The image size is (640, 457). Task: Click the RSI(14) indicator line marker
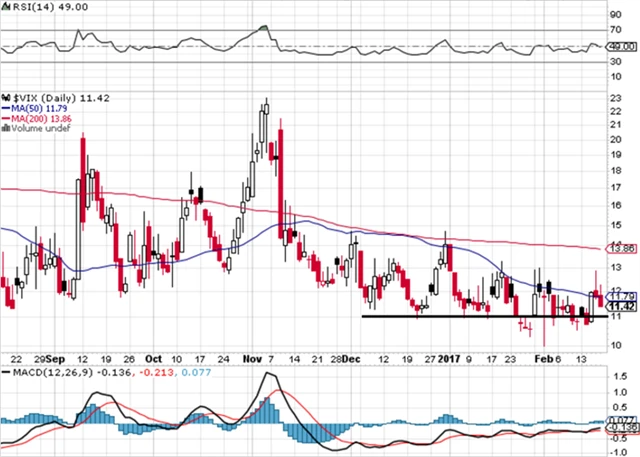pyautogui.click(x=5, y=6)
